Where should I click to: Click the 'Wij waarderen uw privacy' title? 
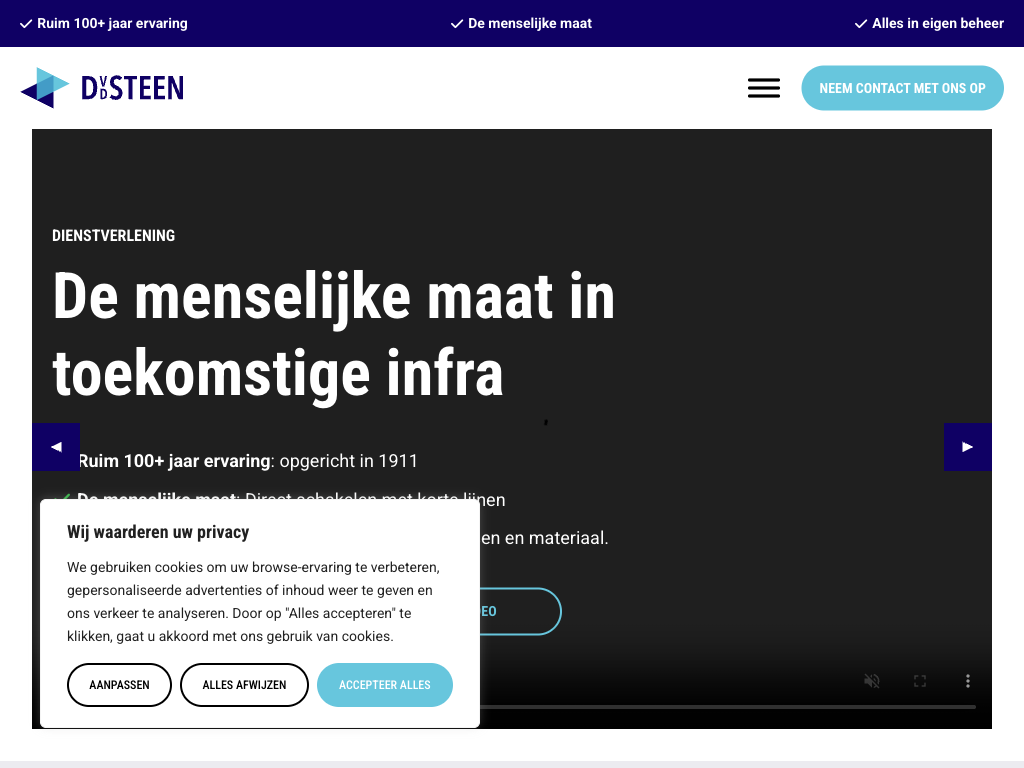click(158, 532)
